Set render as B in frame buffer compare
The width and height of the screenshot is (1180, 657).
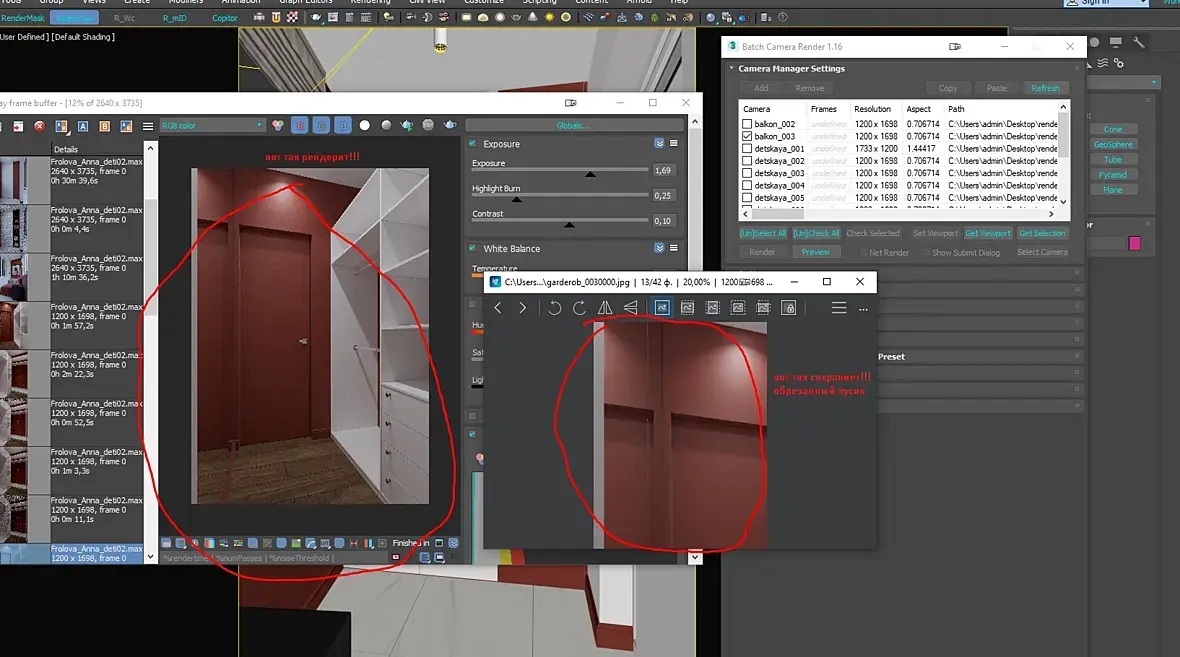105,126
